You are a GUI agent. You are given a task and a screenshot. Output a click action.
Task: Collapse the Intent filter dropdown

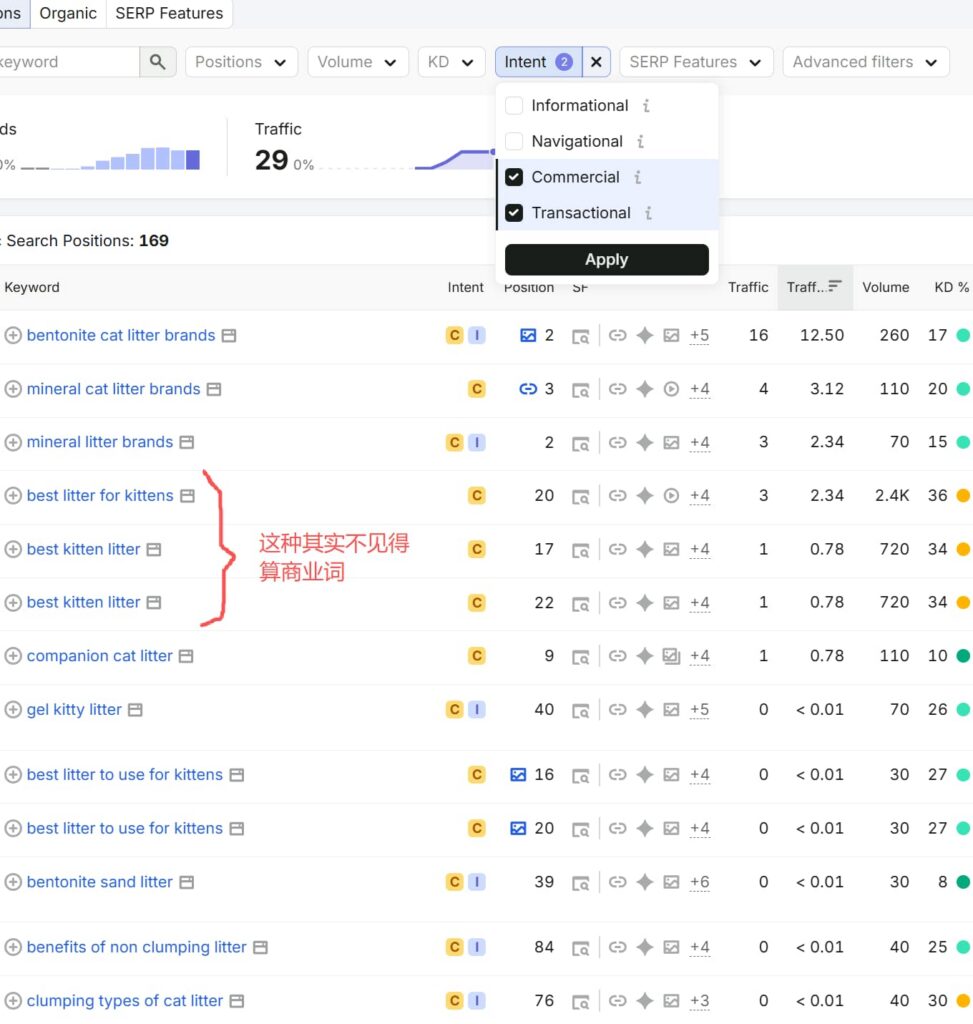click(539, 62)
